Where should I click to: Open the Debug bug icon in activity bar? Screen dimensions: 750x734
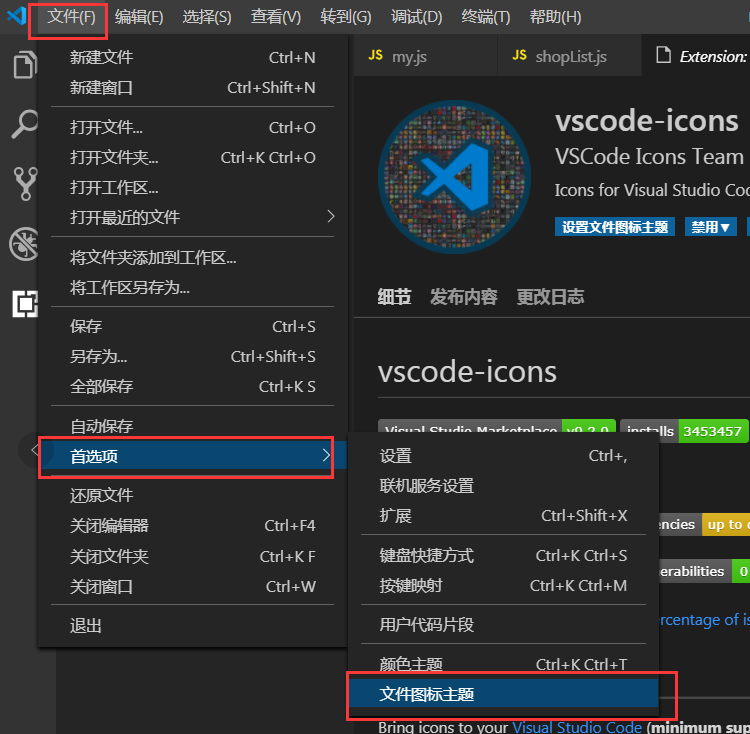[24, 244]
